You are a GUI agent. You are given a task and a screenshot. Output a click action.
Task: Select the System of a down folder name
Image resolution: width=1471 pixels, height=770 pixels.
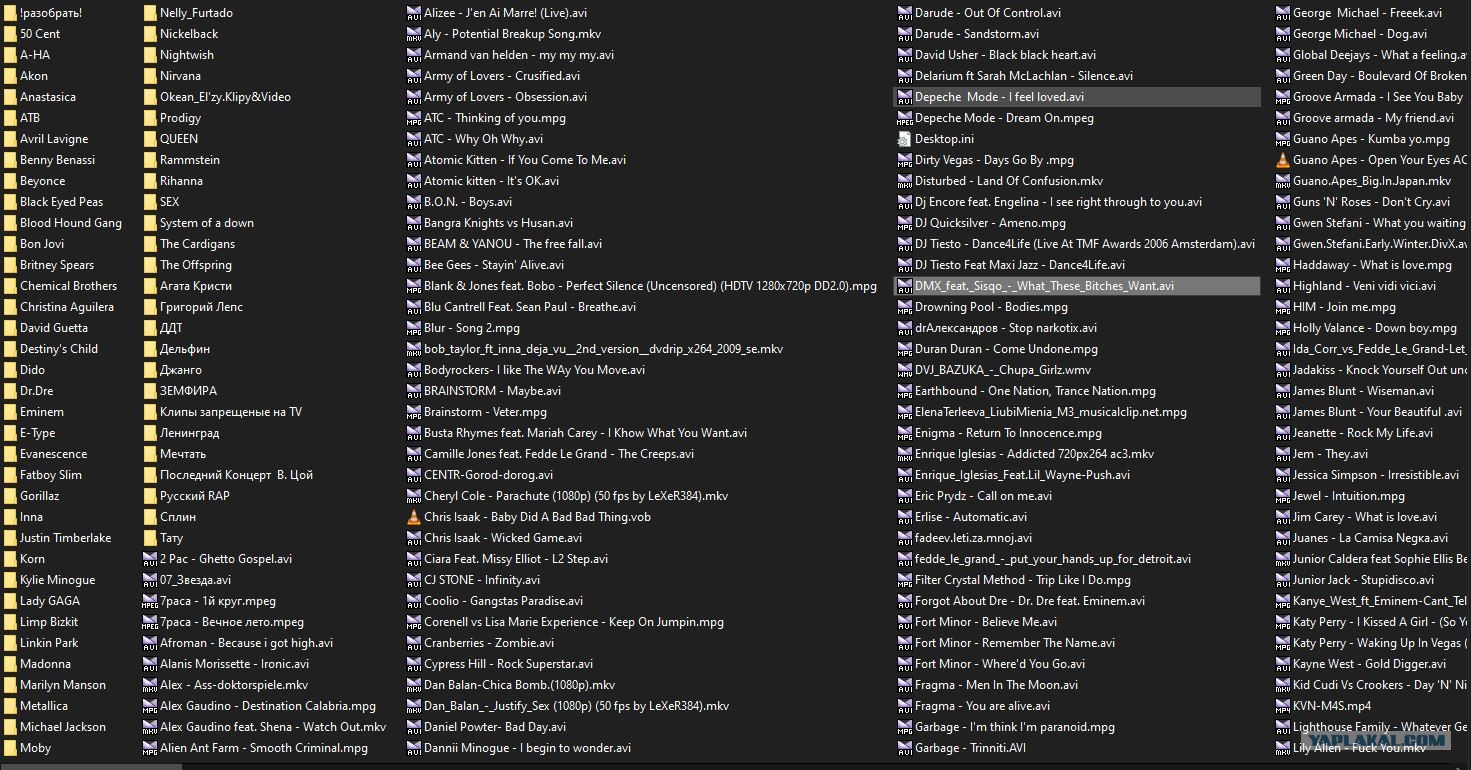tap(207, 223)
